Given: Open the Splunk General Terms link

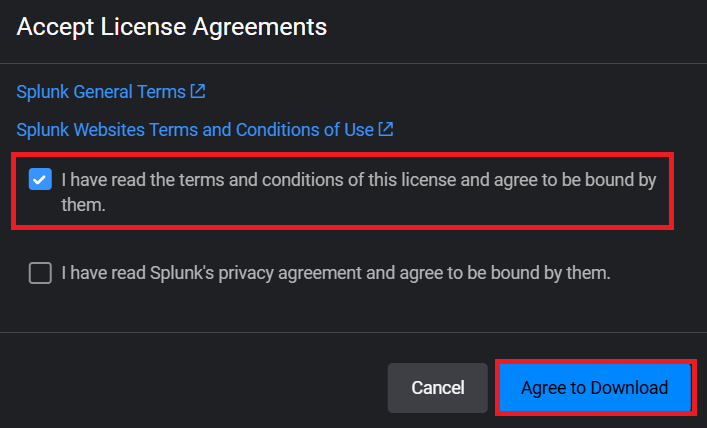Looking at the screenshot, I should (101, 91).
